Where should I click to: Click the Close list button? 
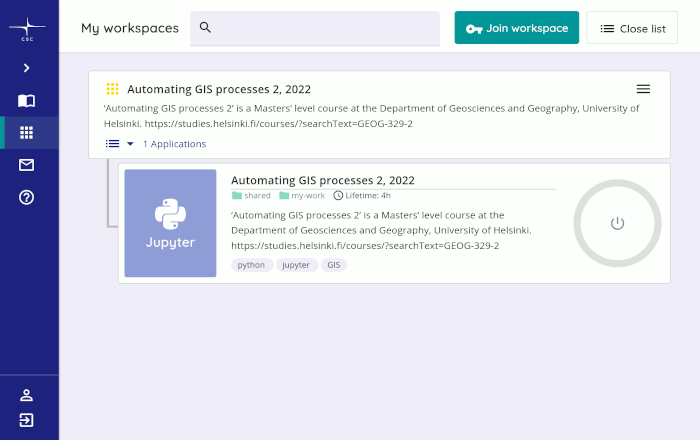(632, 28)
